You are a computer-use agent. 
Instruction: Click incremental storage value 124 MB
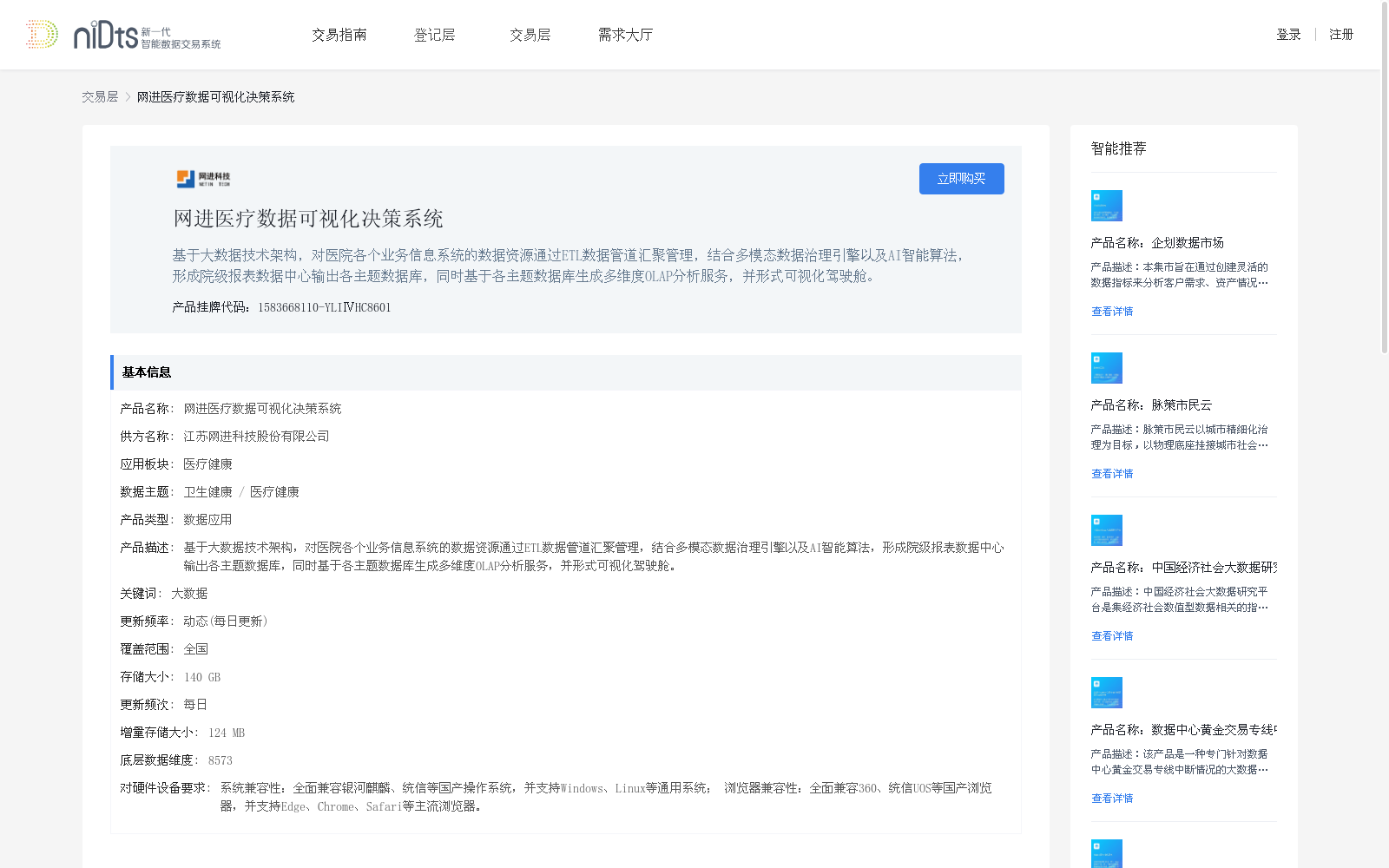[x=227, y=733]
